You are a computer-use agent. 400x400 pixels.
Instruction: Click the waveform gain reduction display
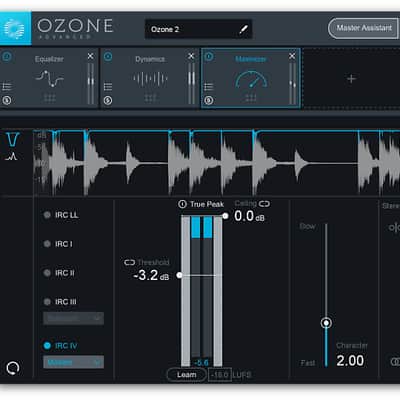tap(217, 163)
